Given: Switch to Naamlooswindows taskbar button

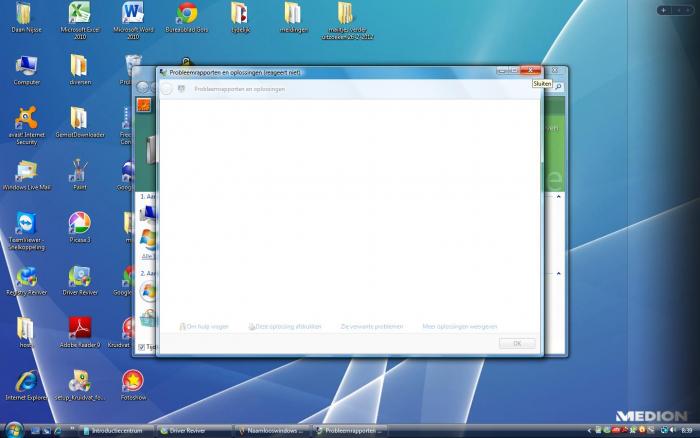Looking at the screenshot, I should click(272, 431).
